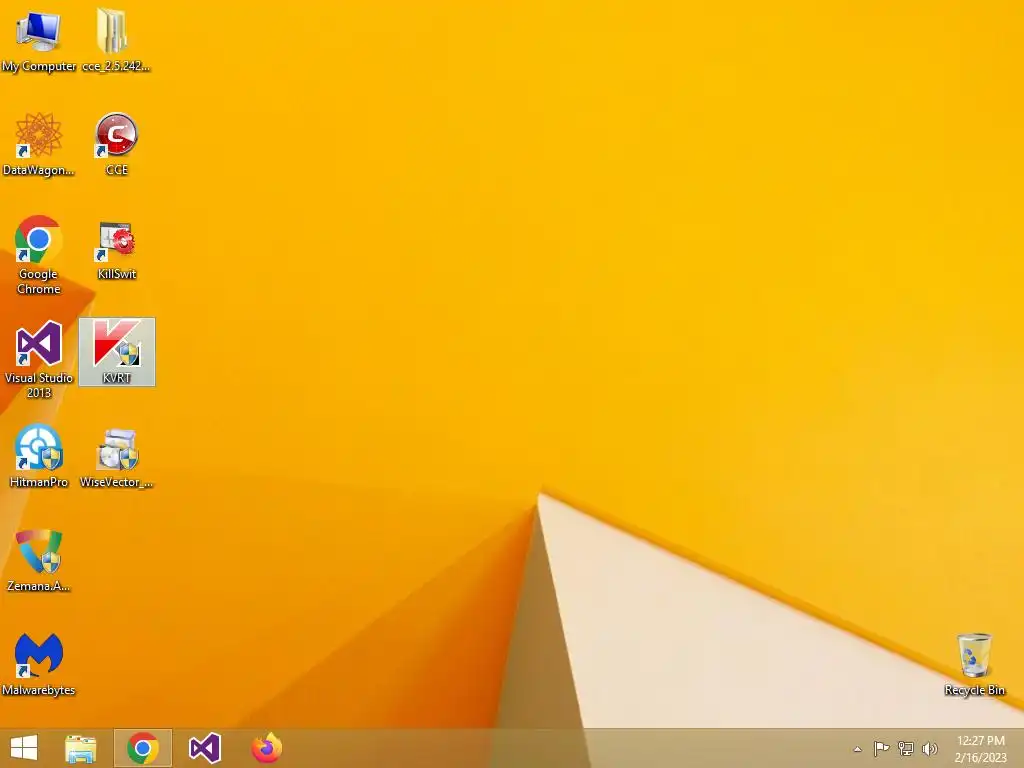Show hidden system tray icons

(857, 749)
